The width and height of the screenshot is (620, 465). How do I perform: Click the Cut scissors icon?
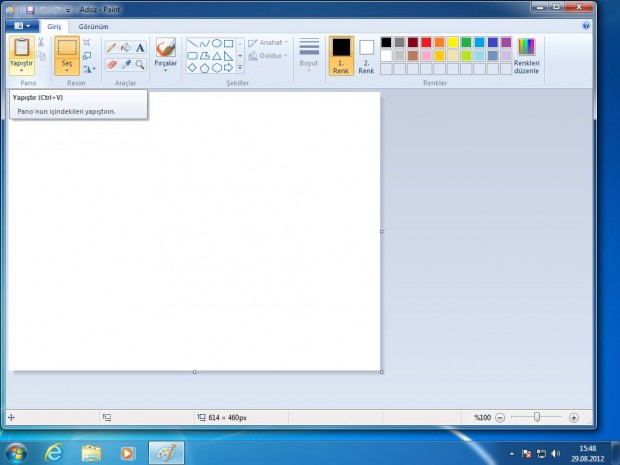41,42
